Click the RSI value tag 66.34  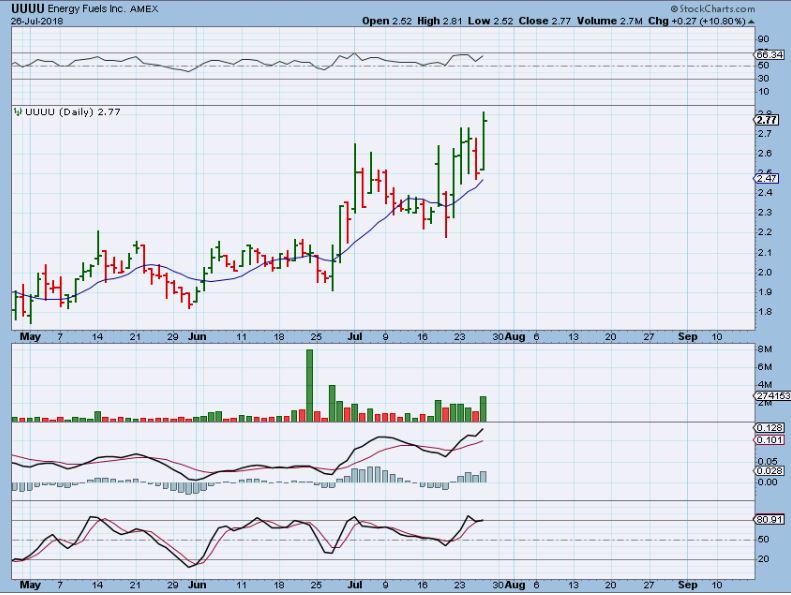tap(768, 54)
